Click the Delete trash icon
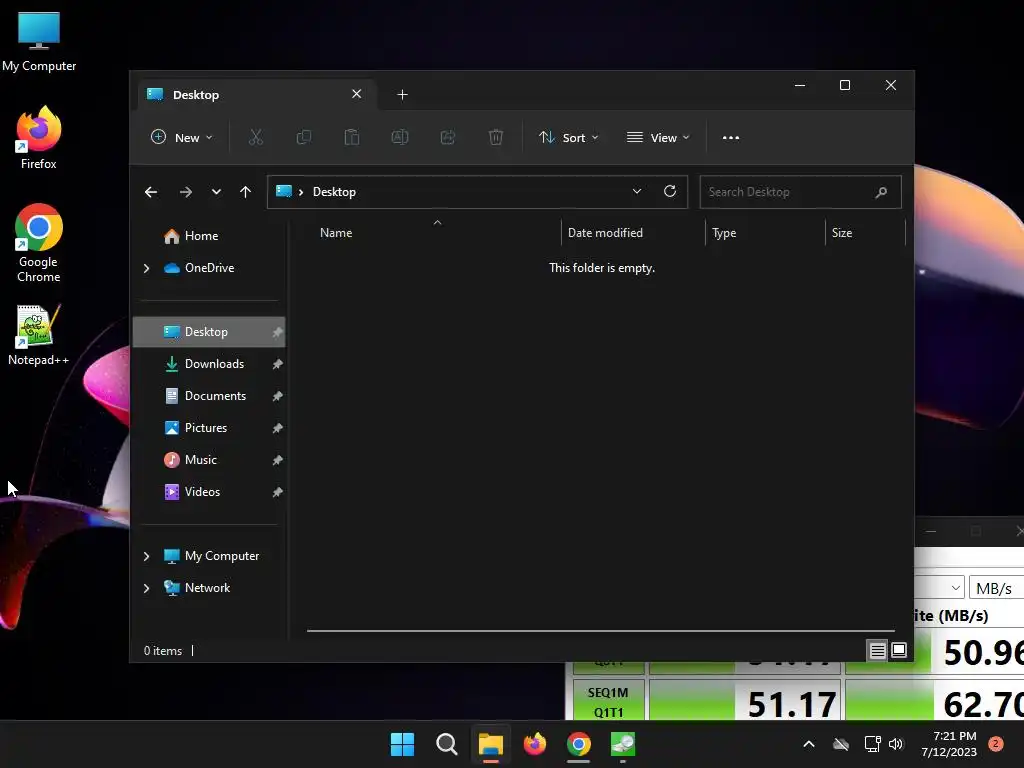1024x768 pixels. (x=496, y=137)
